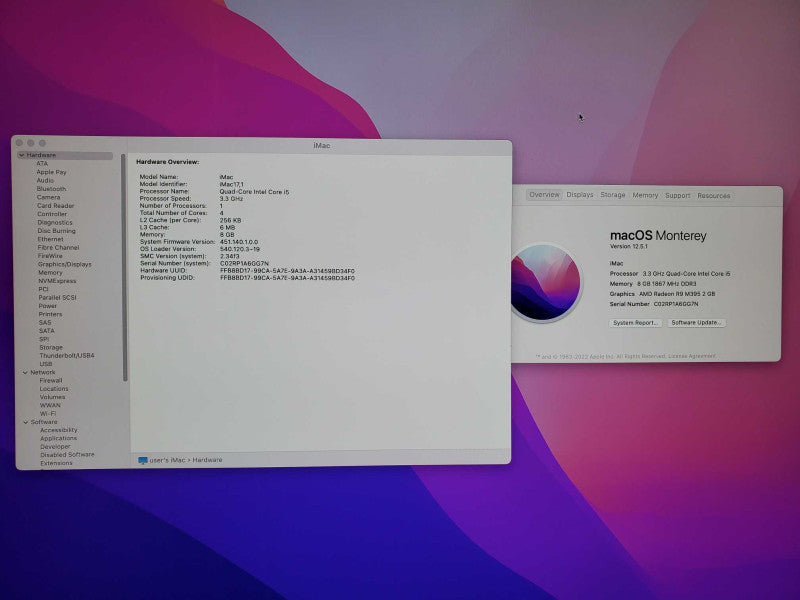Select the Model Identifier iMac17,1
The width and height of the screenshot is (800, 600).
point(232,184)
